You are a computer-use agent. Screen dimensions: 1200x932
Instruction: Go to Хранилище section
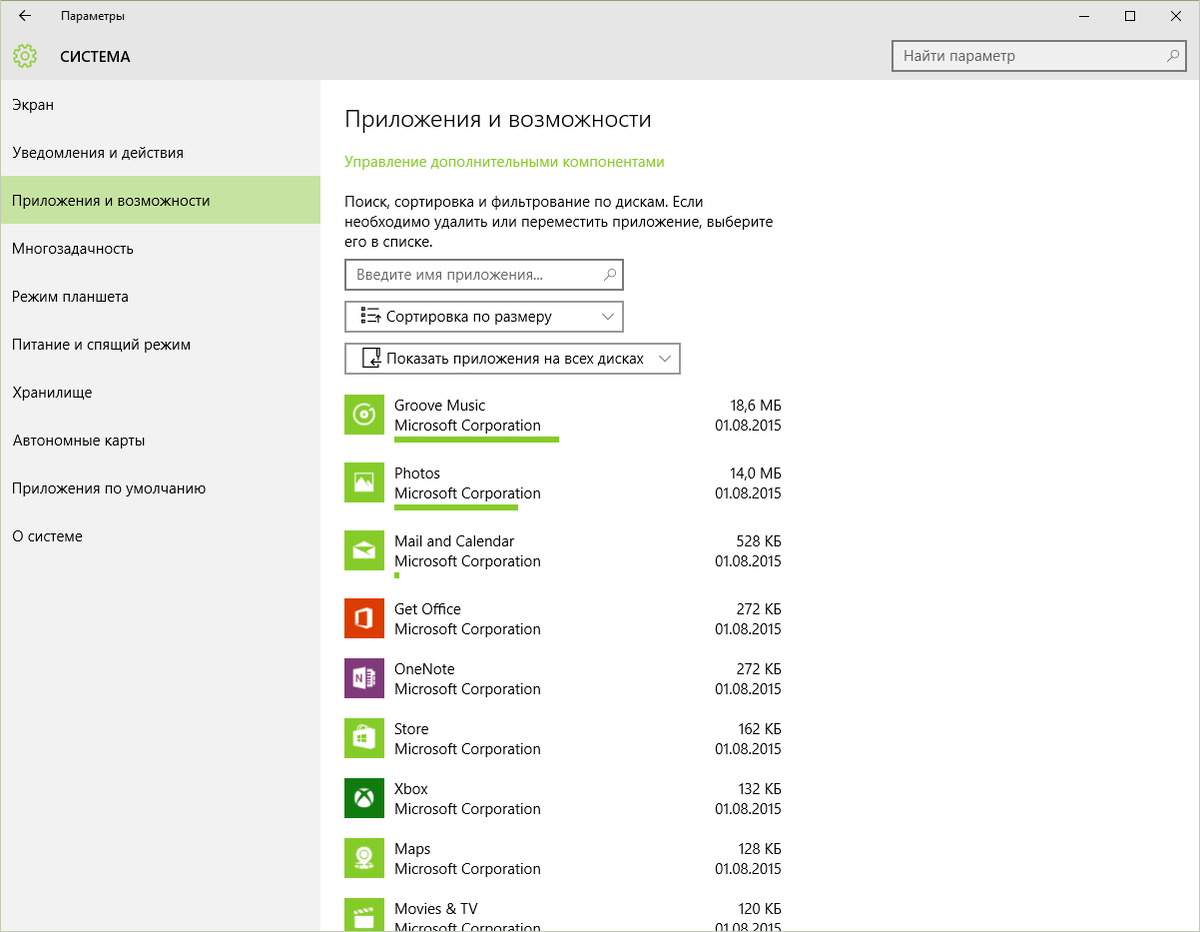(160, 393)
